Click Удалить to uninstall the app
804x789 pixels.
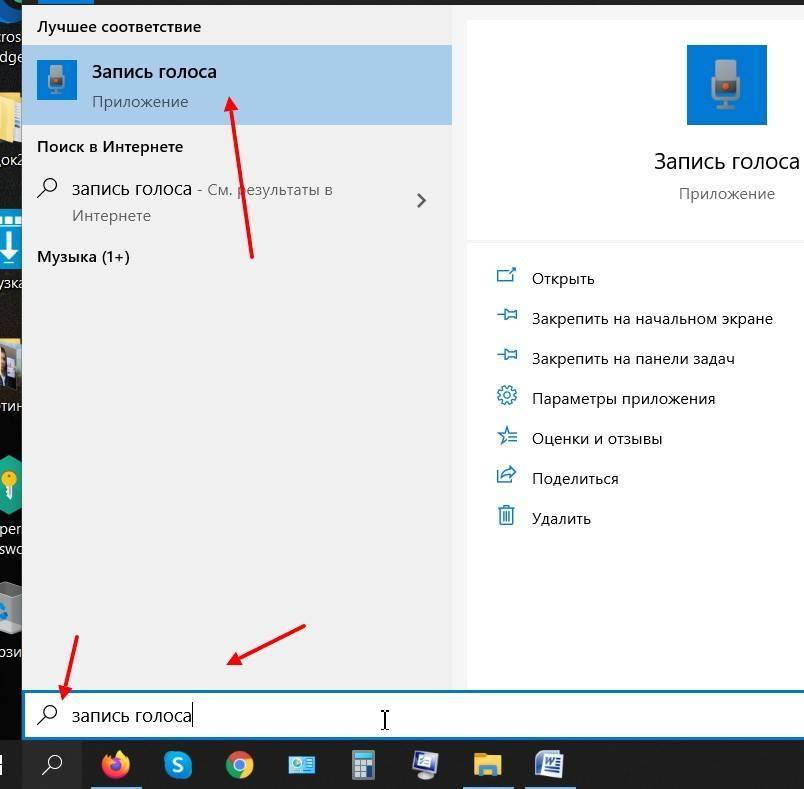point(560,519)
